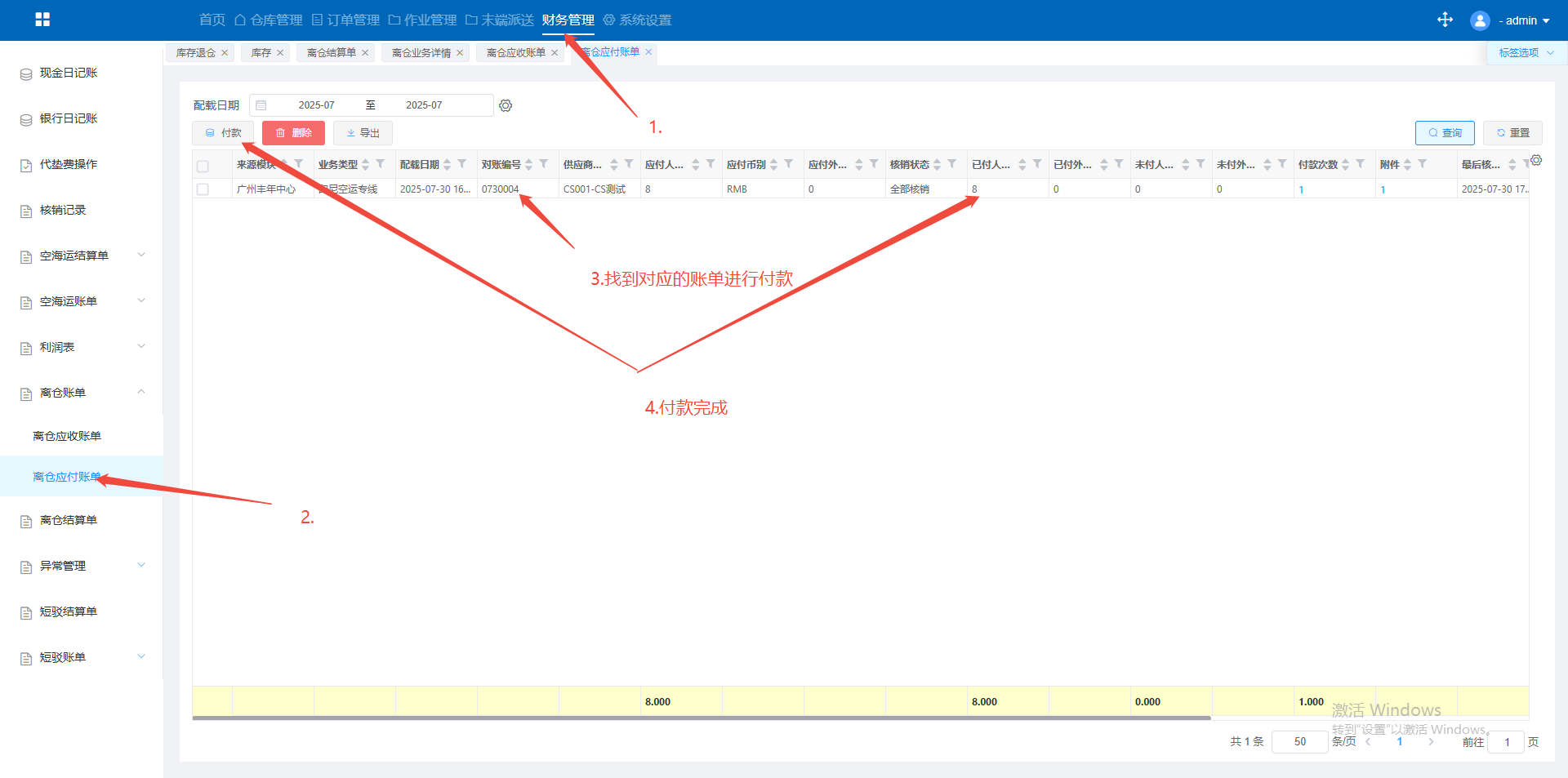The height and width of the screenshot is (778, 1568).
Task: Open 财务管理 in top navigation
Action: (x=568, y=20)
